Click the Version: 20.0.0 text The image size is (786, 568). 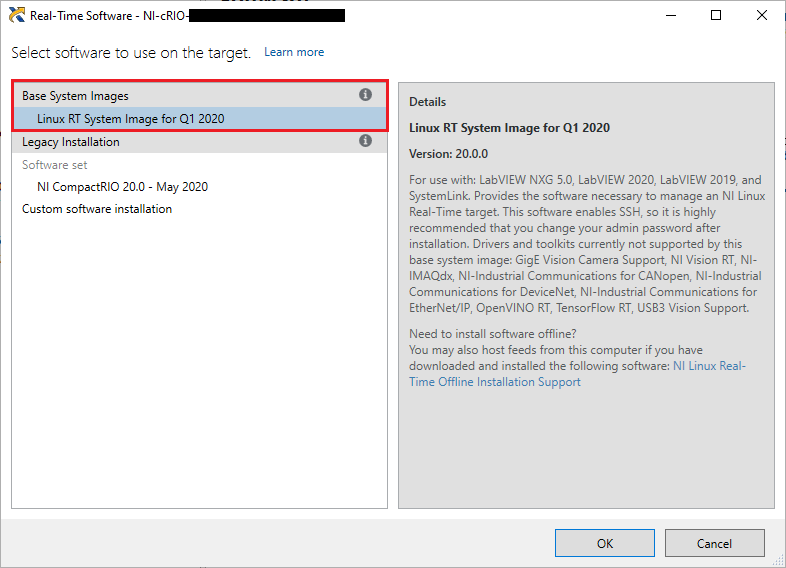(449, 154)
